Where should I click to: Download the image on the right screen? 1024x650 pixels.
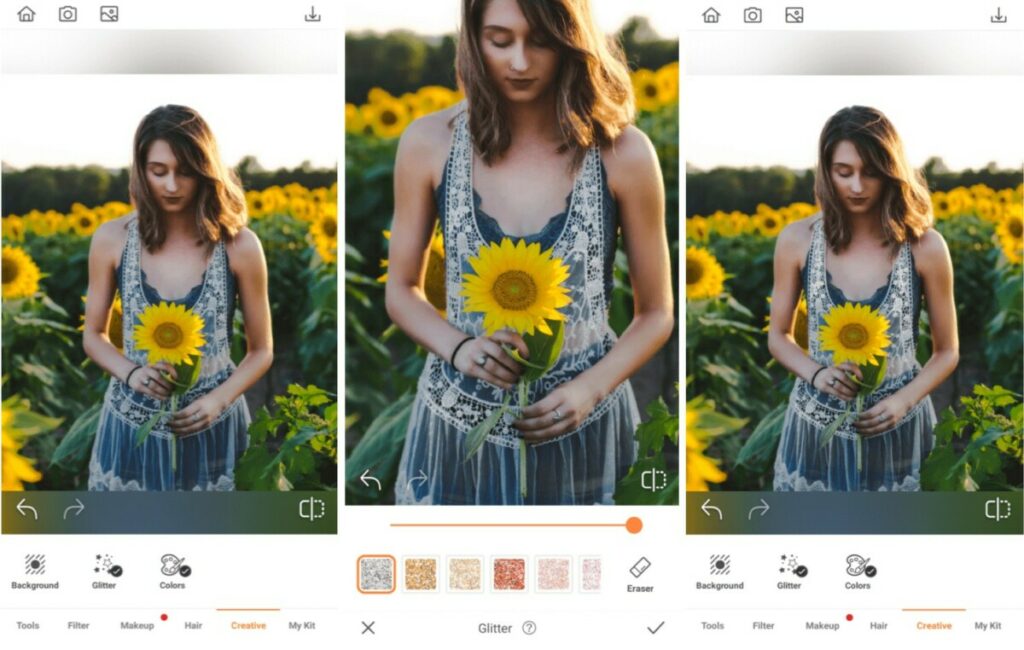tap(999, 14)
